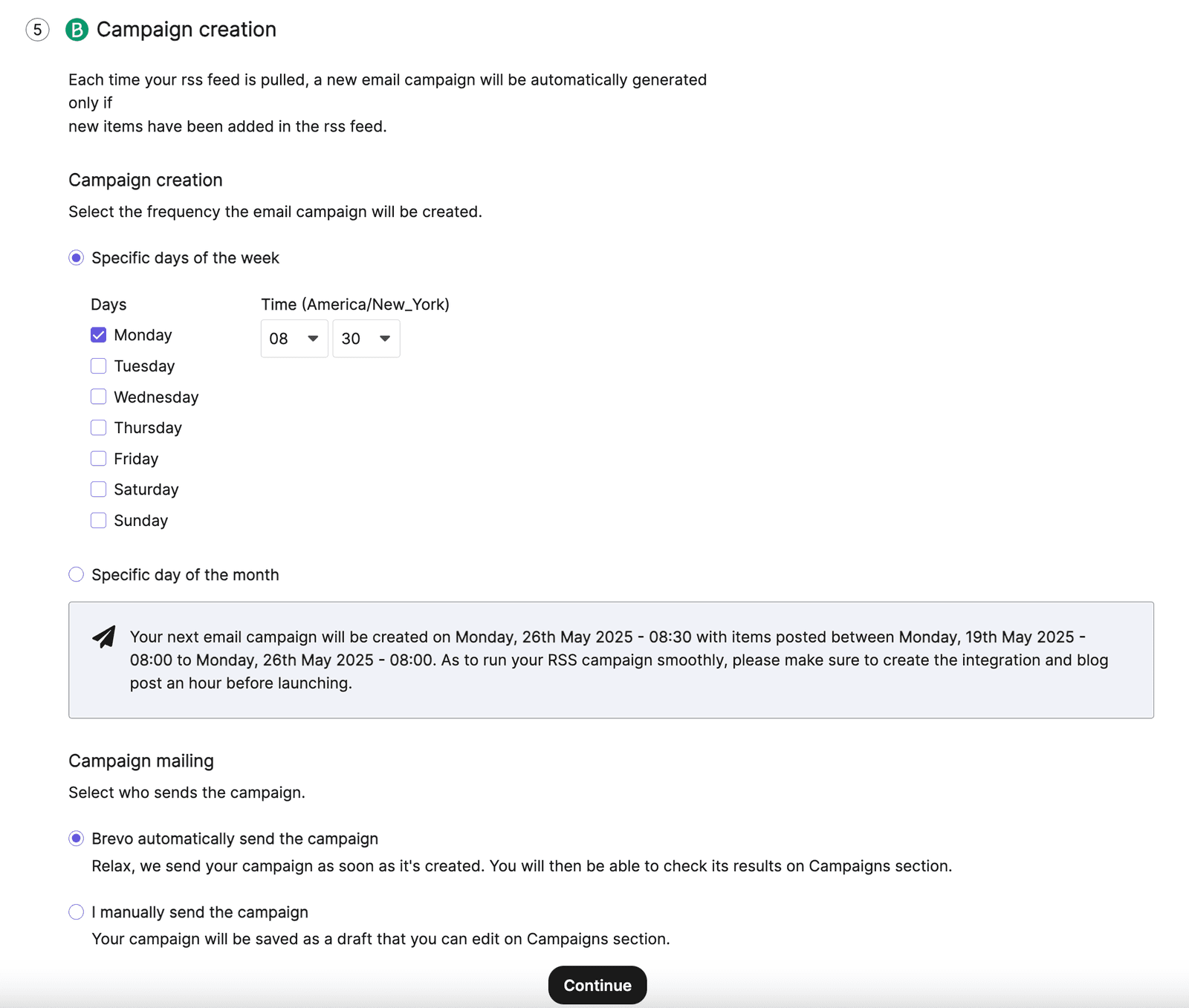This screenshot has width=1189, height=1008.
Task: Click the Friday label text
Action: click(x=136, y=459)
